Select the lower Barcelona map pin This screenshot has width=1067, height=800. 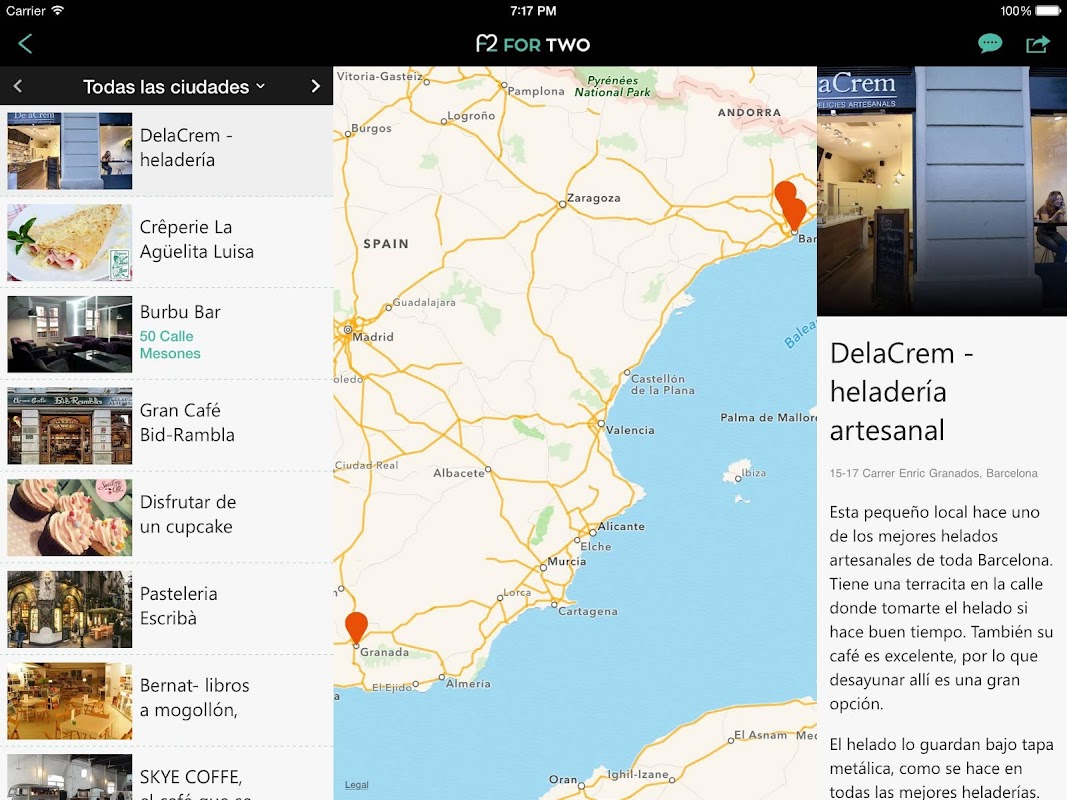(x=795, y=214)
